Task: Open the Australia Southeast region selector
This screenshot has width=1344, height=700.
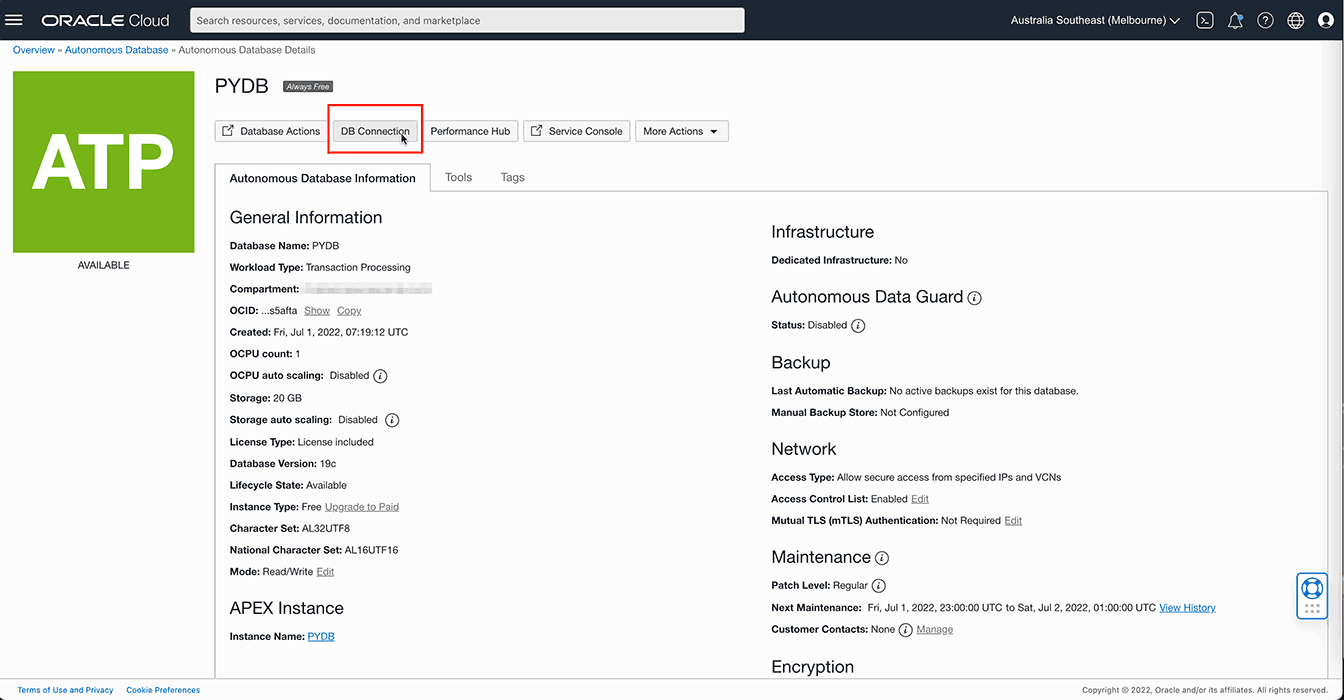Action: (x=1094, y=19)
